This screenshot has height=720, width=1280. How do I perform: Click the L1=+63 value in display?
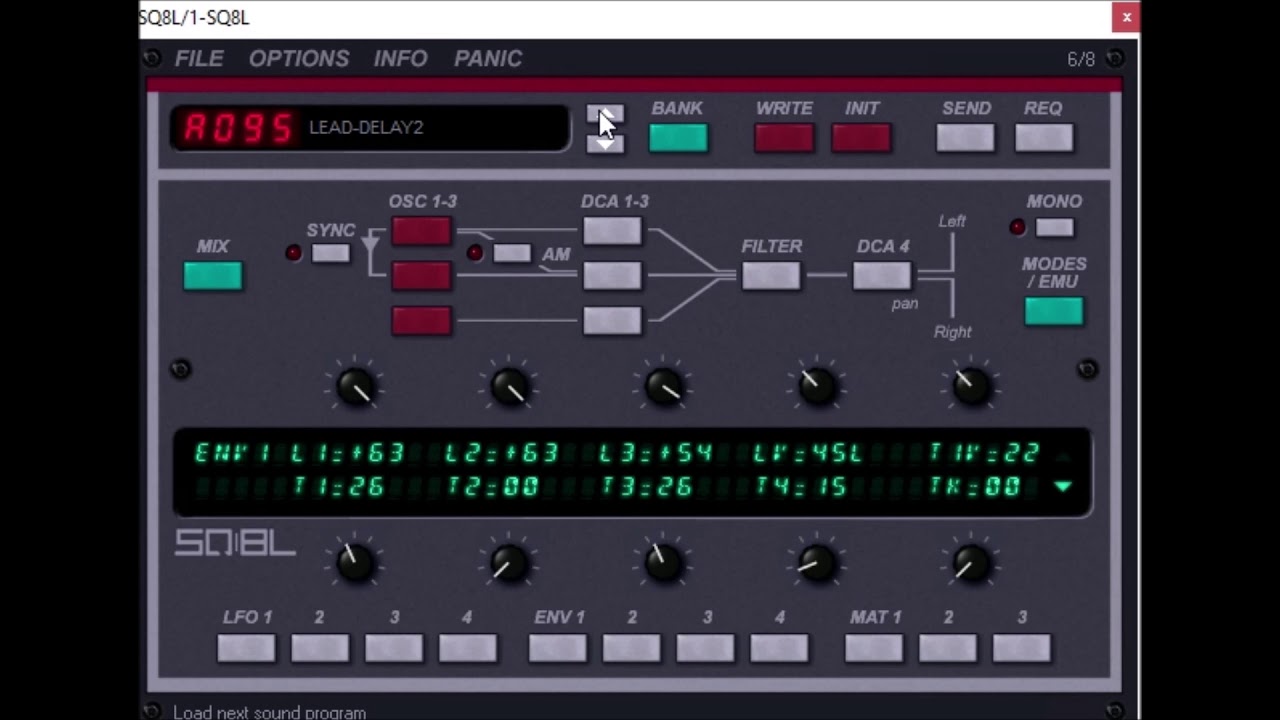click(347, 454)
